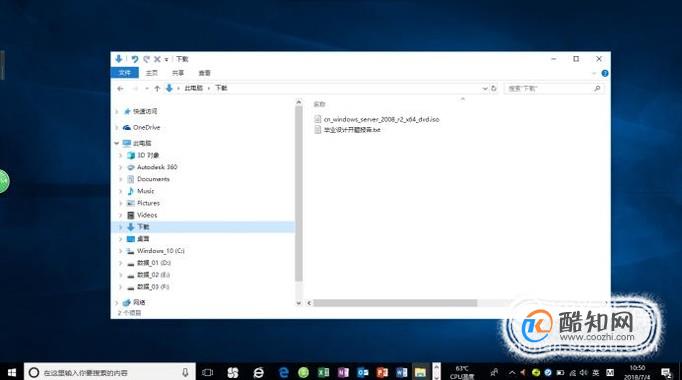Screen dimensions: 682x380
Task: Click the horizontal scrollbar in file list
Action: click(x=395, y=303)
